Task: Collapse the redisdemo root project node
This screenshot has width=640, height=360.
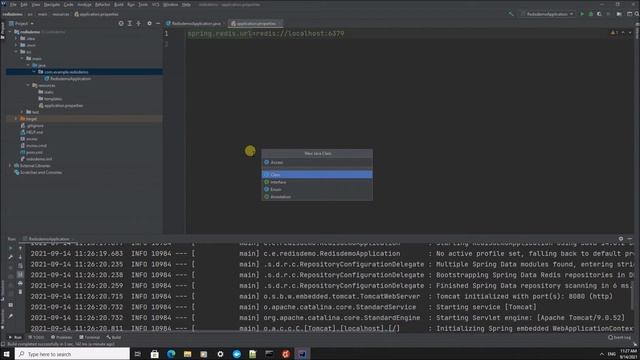Action: 10,32
